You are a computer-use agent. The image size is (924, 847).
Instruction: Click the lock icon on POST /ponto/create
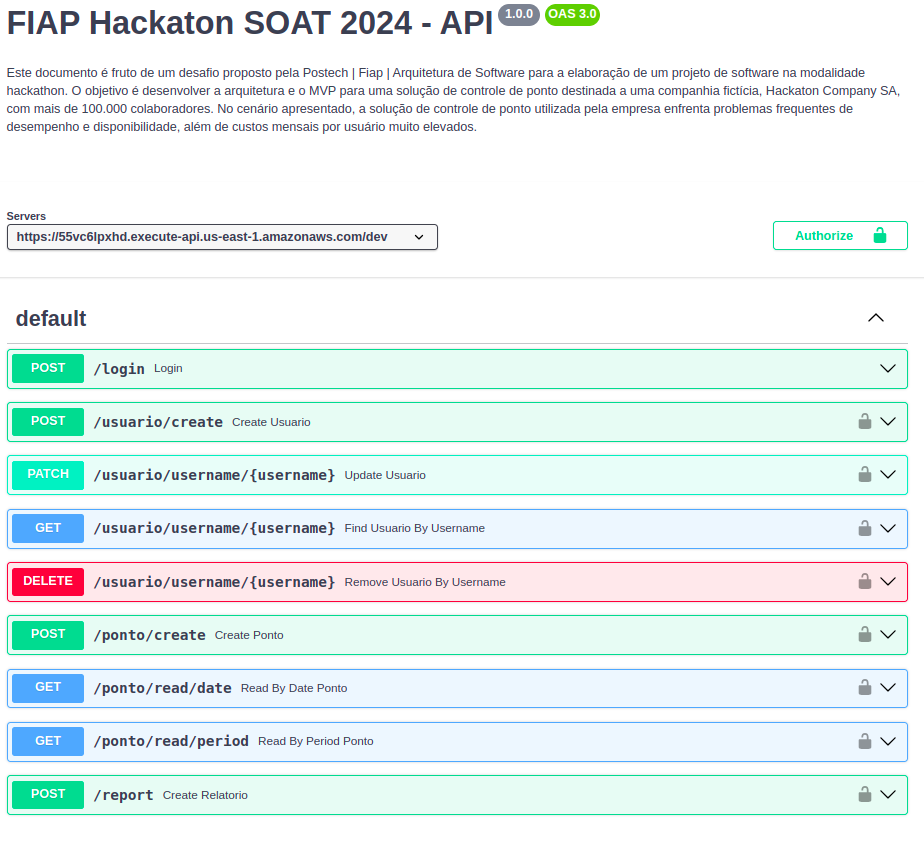(864, 634)
